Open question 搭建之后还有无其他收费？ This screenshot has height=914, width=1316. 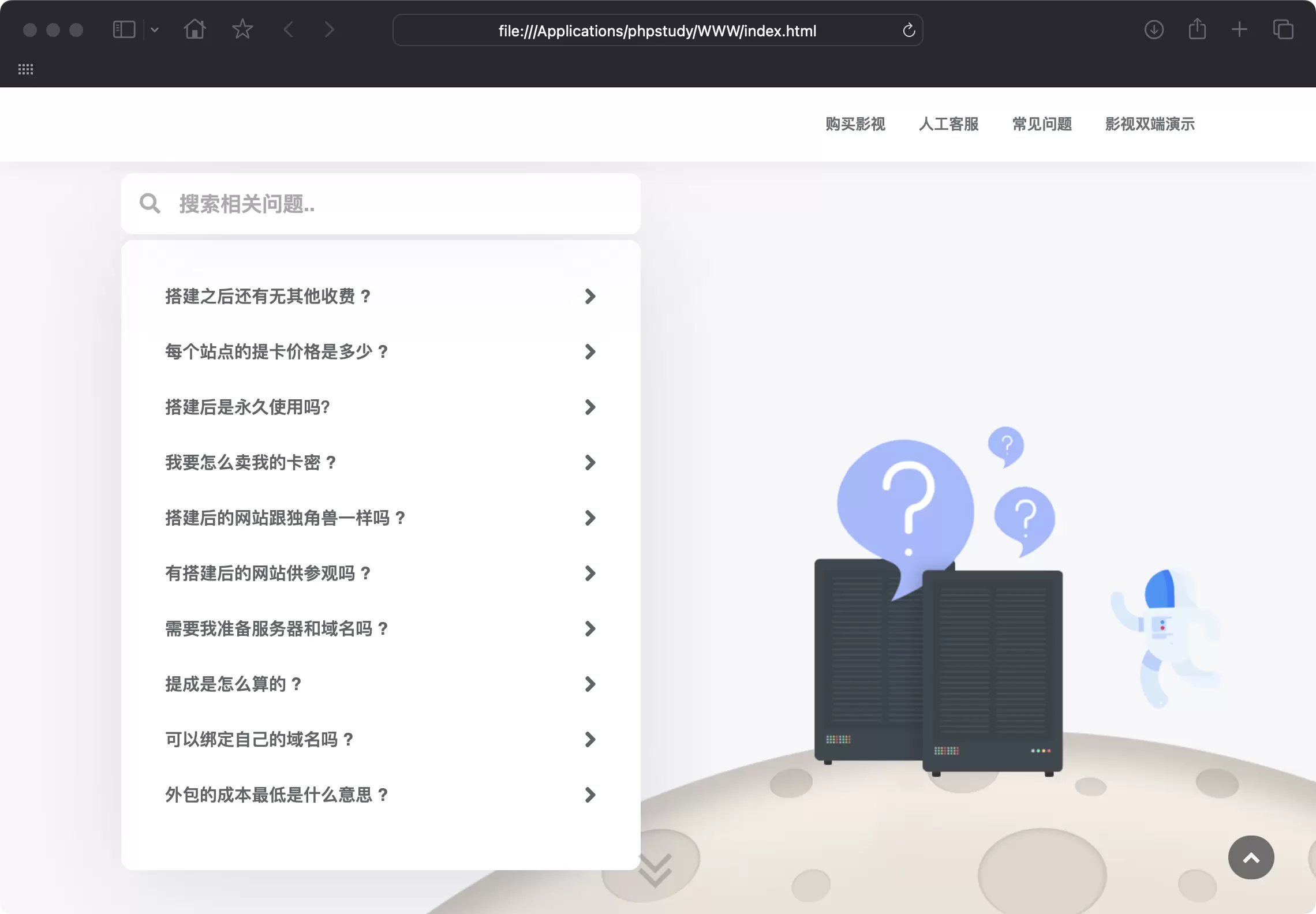(x=268, y=297)
